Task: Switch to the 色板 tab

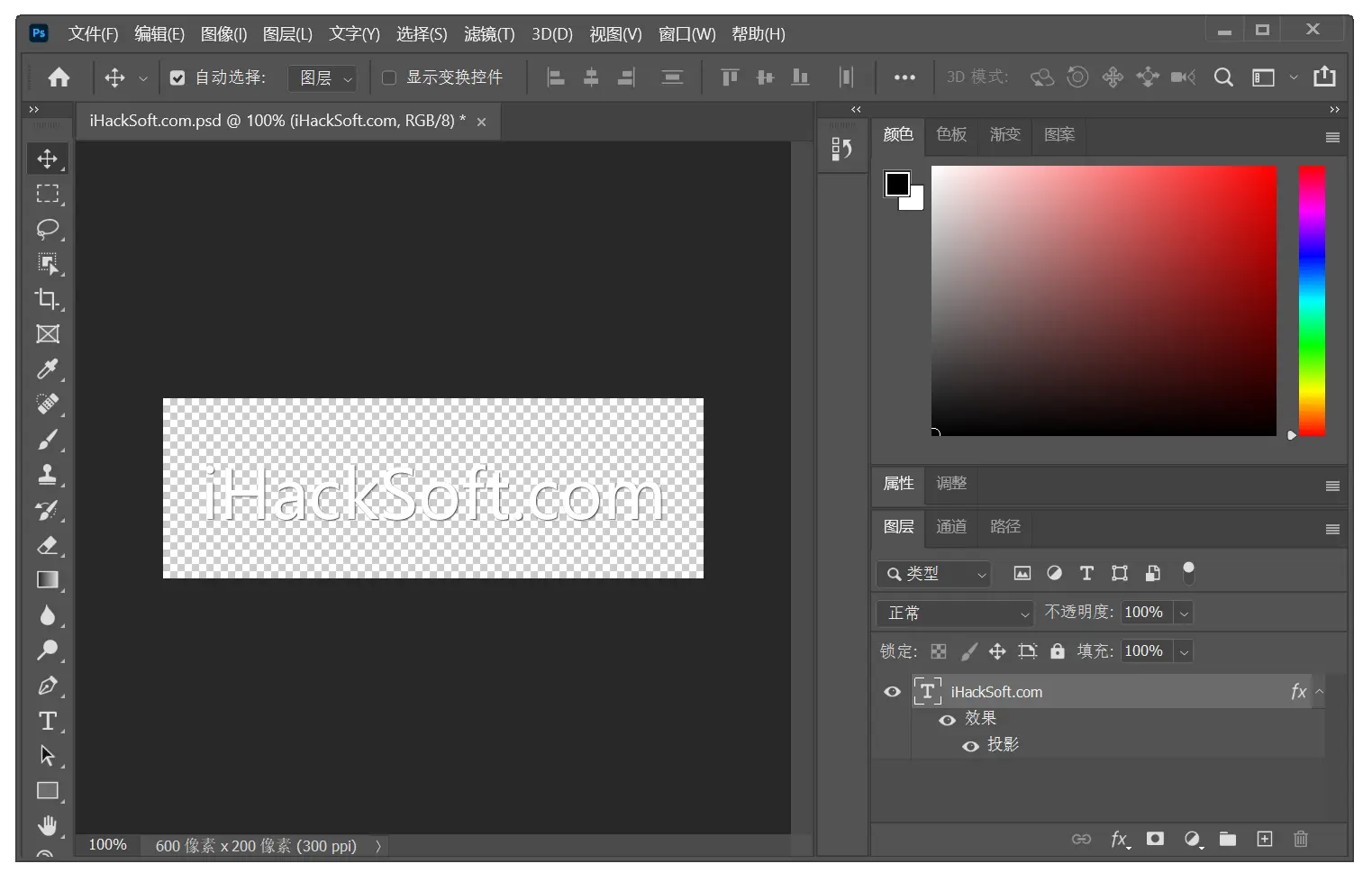Action: tap(951, 134)
